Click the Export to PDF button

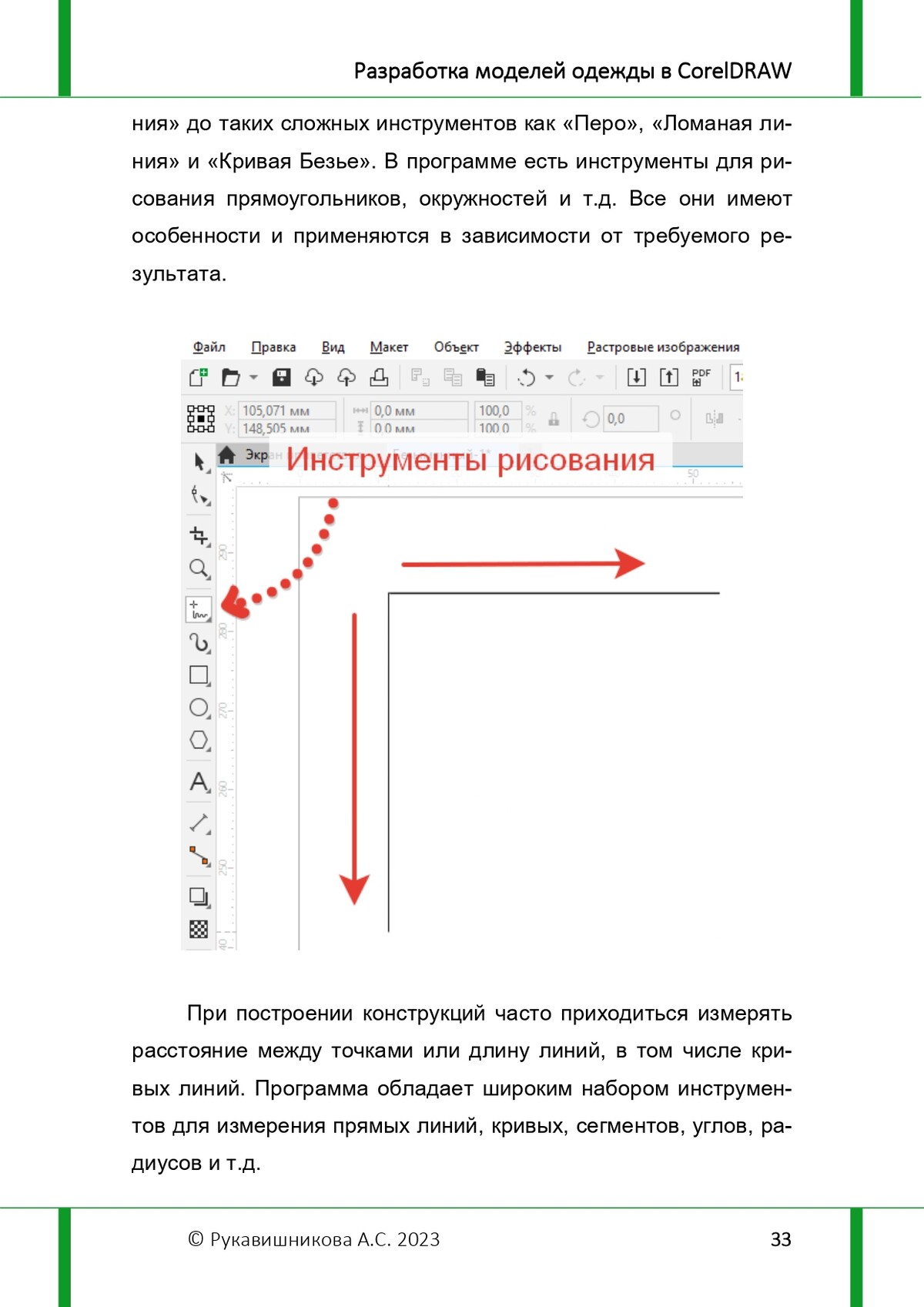pyautogui.click(x=701, y=377)
